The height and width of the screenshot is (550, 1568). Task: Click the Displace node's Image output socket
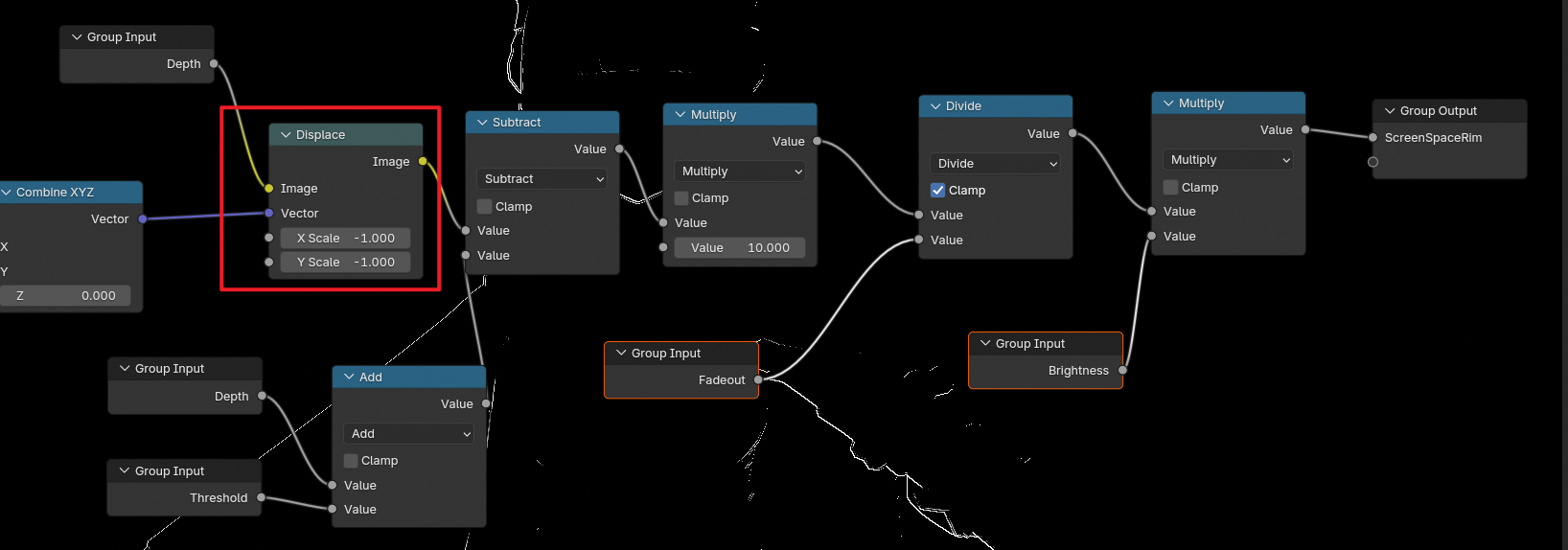423,161
